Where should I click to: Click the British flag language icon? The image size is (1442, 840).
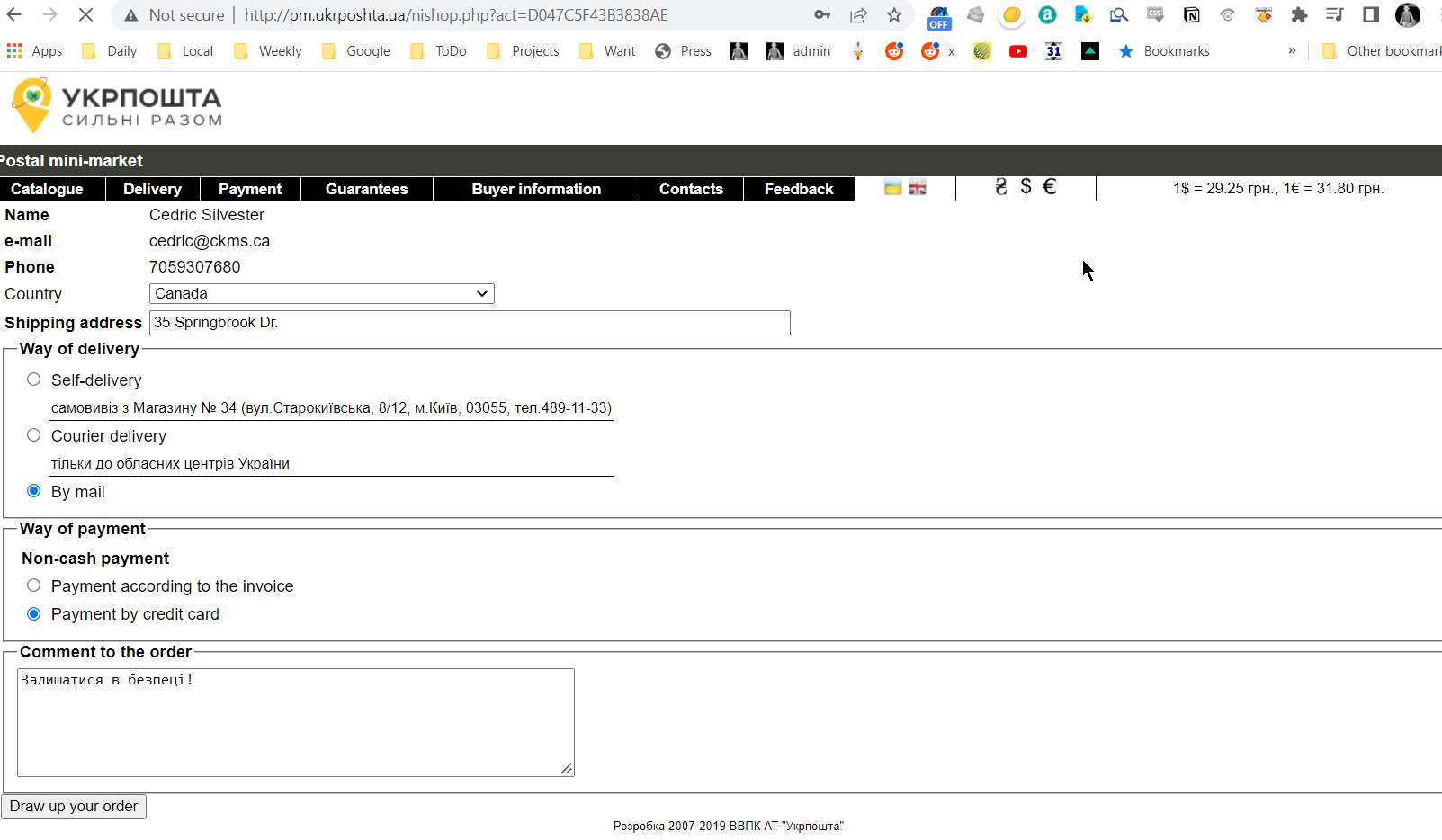click(918, 187)
